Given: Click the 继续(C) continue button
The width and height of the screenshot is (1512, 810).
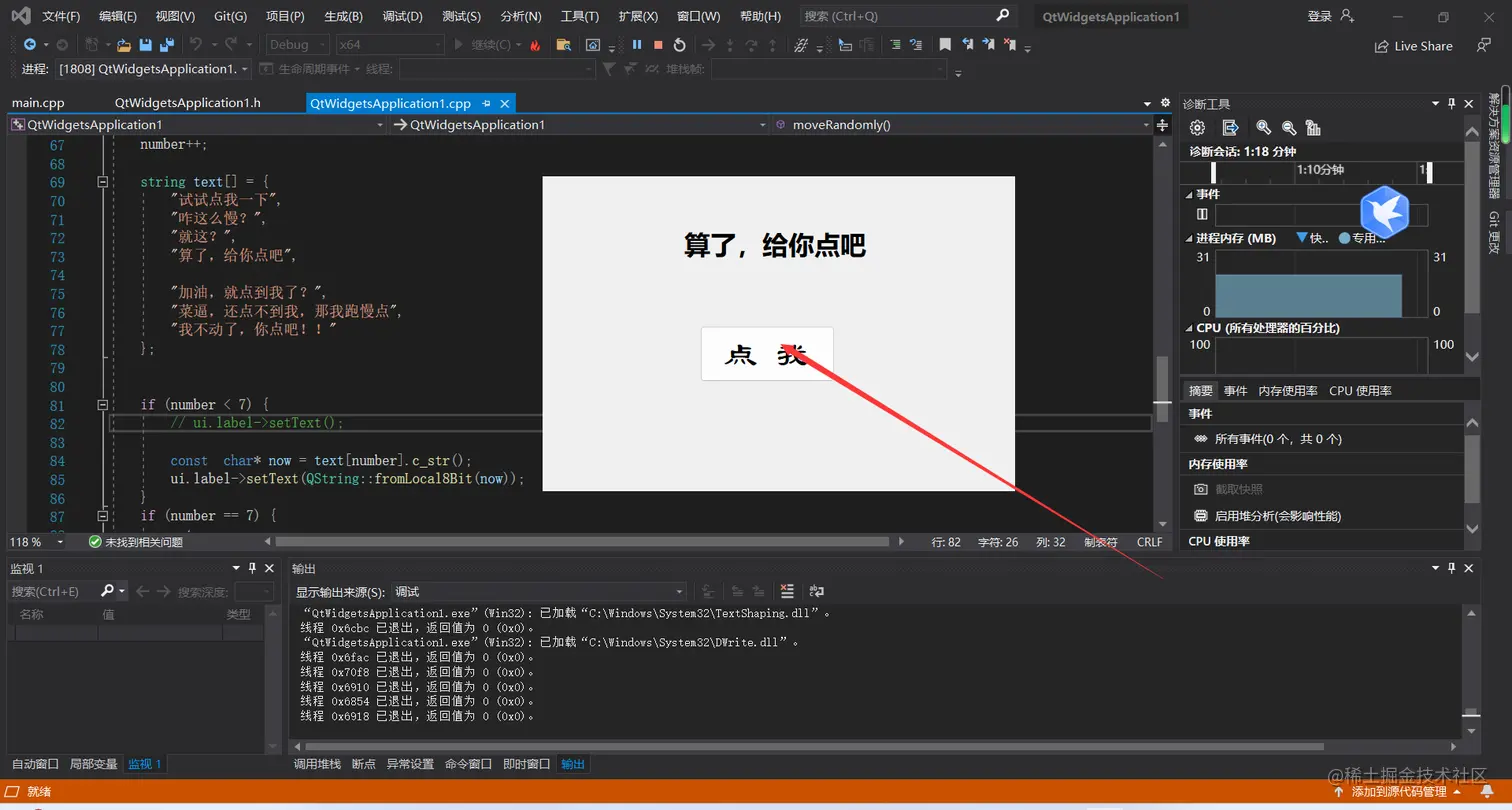Looking at the screenshot, I should pyautogui.click(x=487, y=45).
